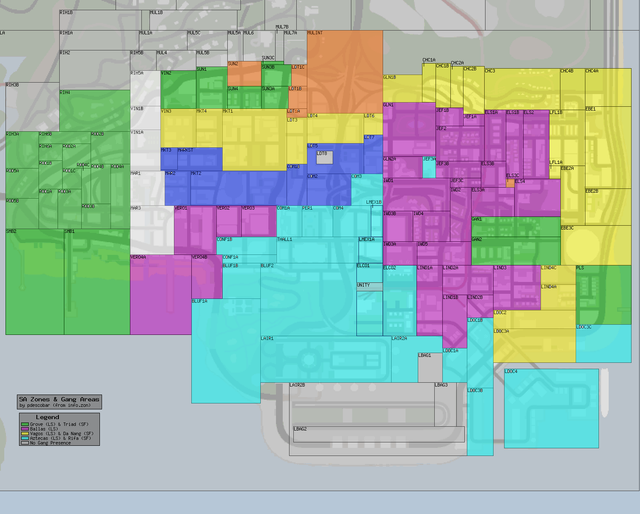Image resolution: width=640 pixels, height=514 pixels.
Task: Click the 'No Gang Presence' legend label
Action: pos(51,443)
